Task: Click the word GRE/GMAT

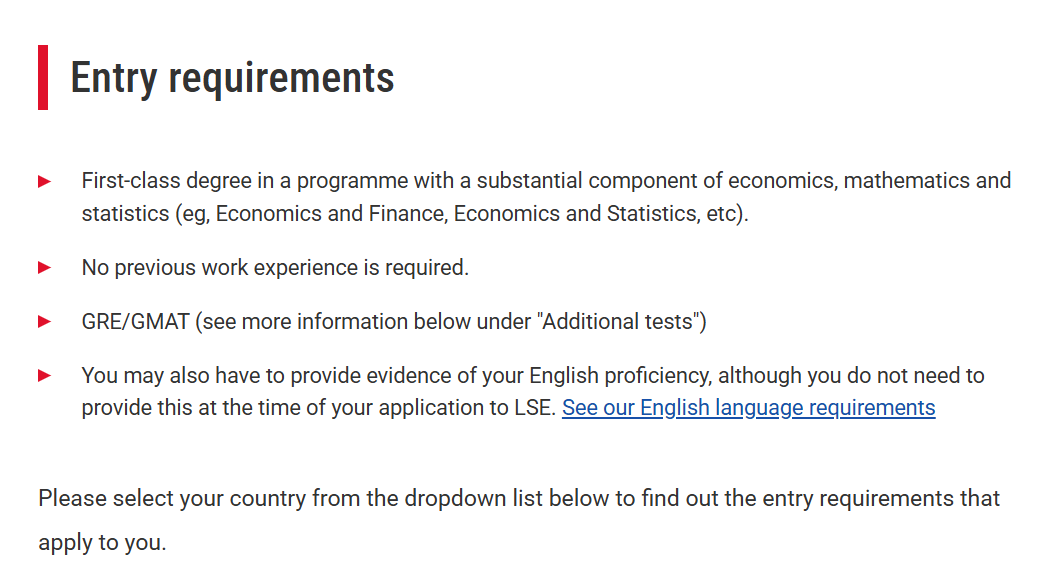Action: (136, 322)
